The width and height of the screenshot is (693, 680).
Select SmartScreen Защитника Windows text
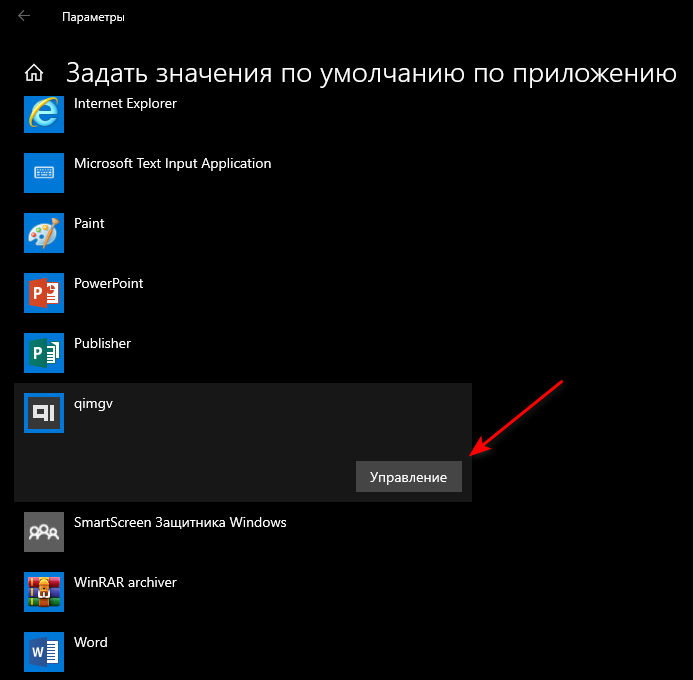(x=180, y=523)
